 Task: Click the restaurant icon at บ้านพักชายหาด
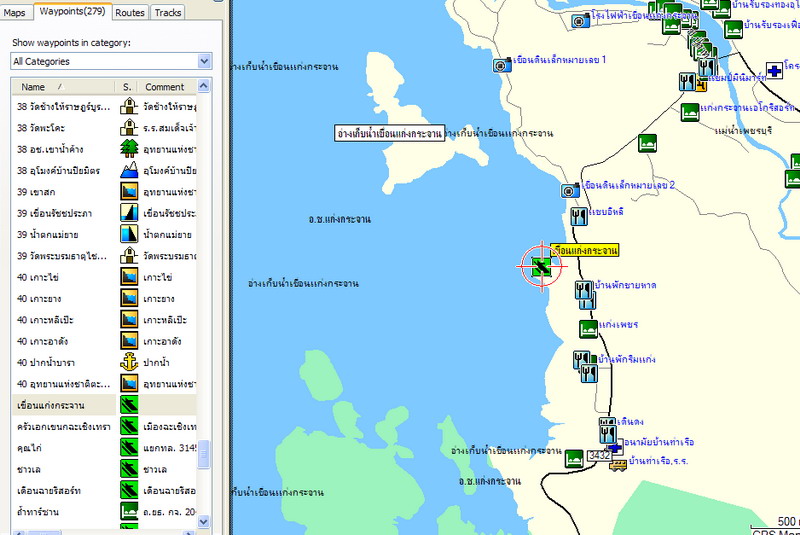point(584,290)
